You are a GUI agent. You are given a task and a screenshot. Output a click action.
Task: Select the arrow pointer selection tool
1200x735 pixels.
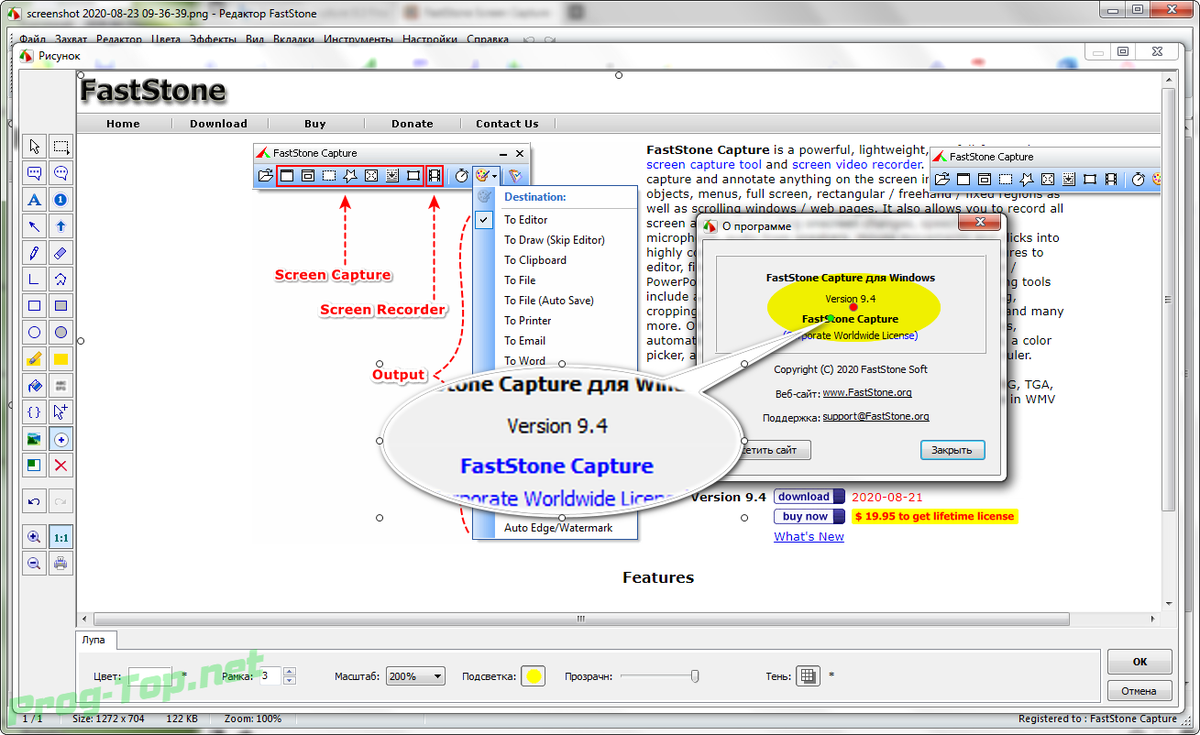pyautogui.click(x=35, y=146)
